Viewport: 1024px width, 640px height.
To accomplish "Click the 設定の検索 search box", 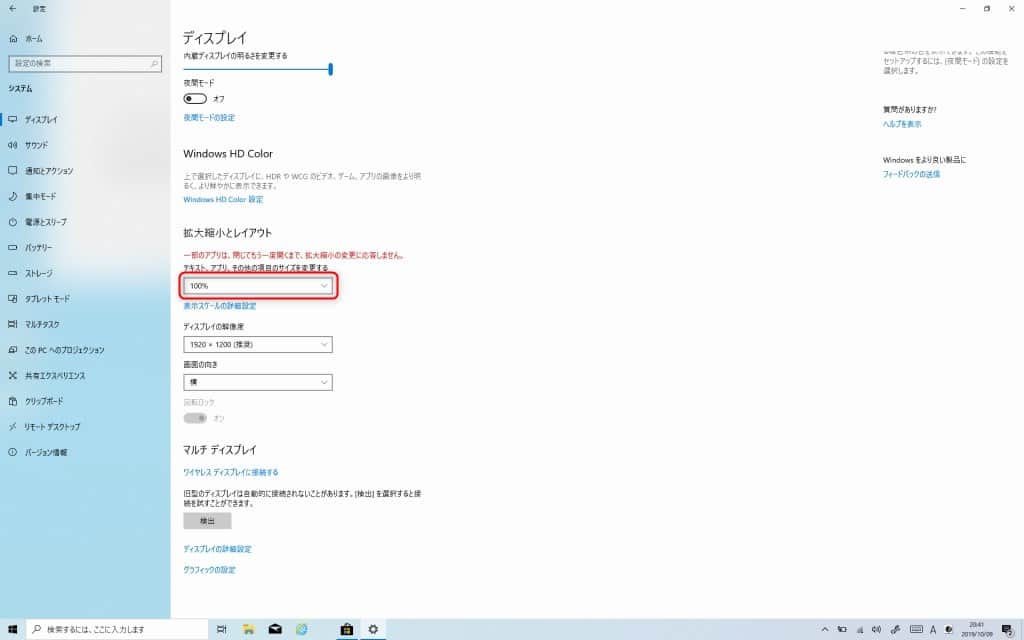I will click(84, 63).
